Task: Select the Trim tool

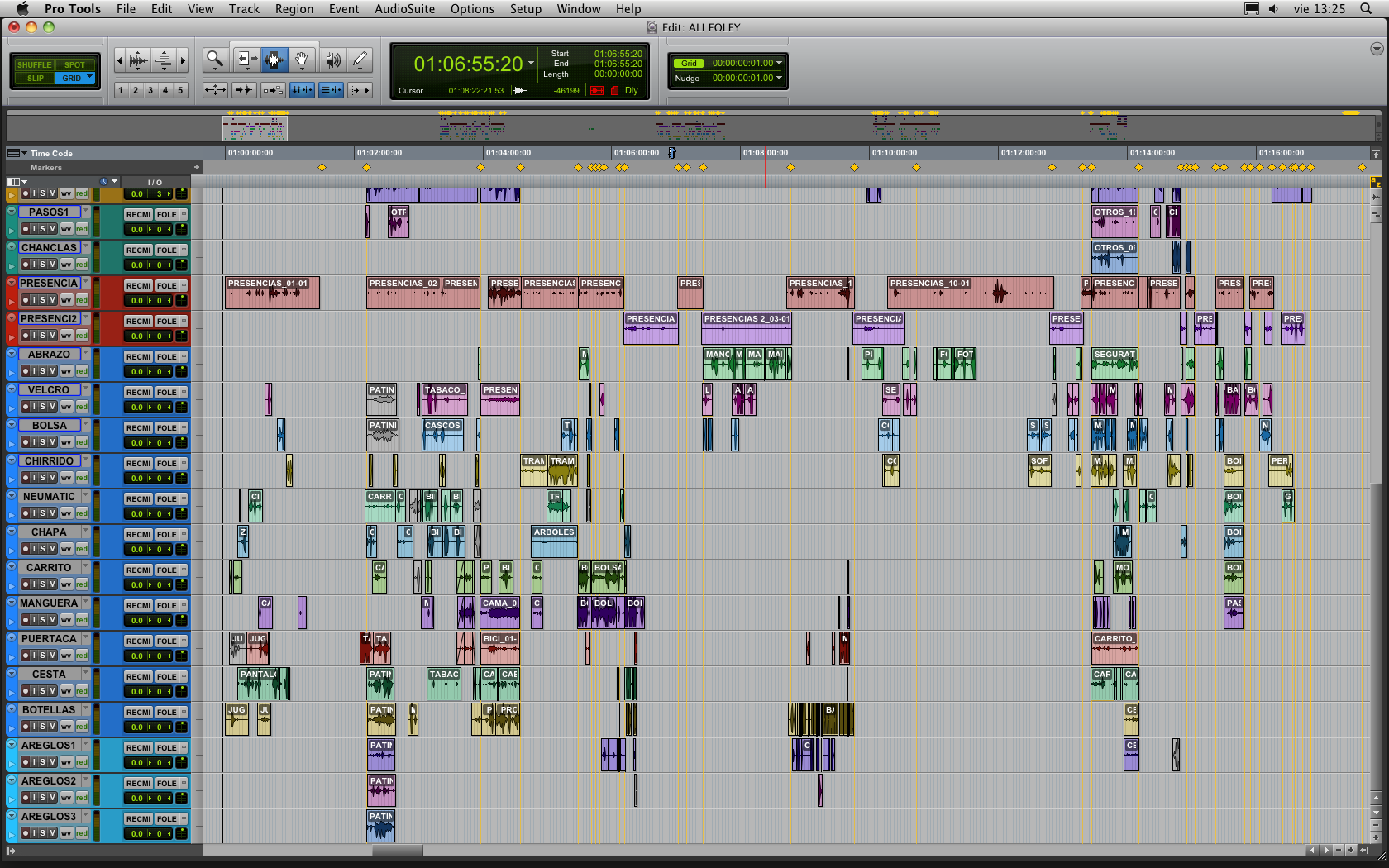Action: [246, 60]
